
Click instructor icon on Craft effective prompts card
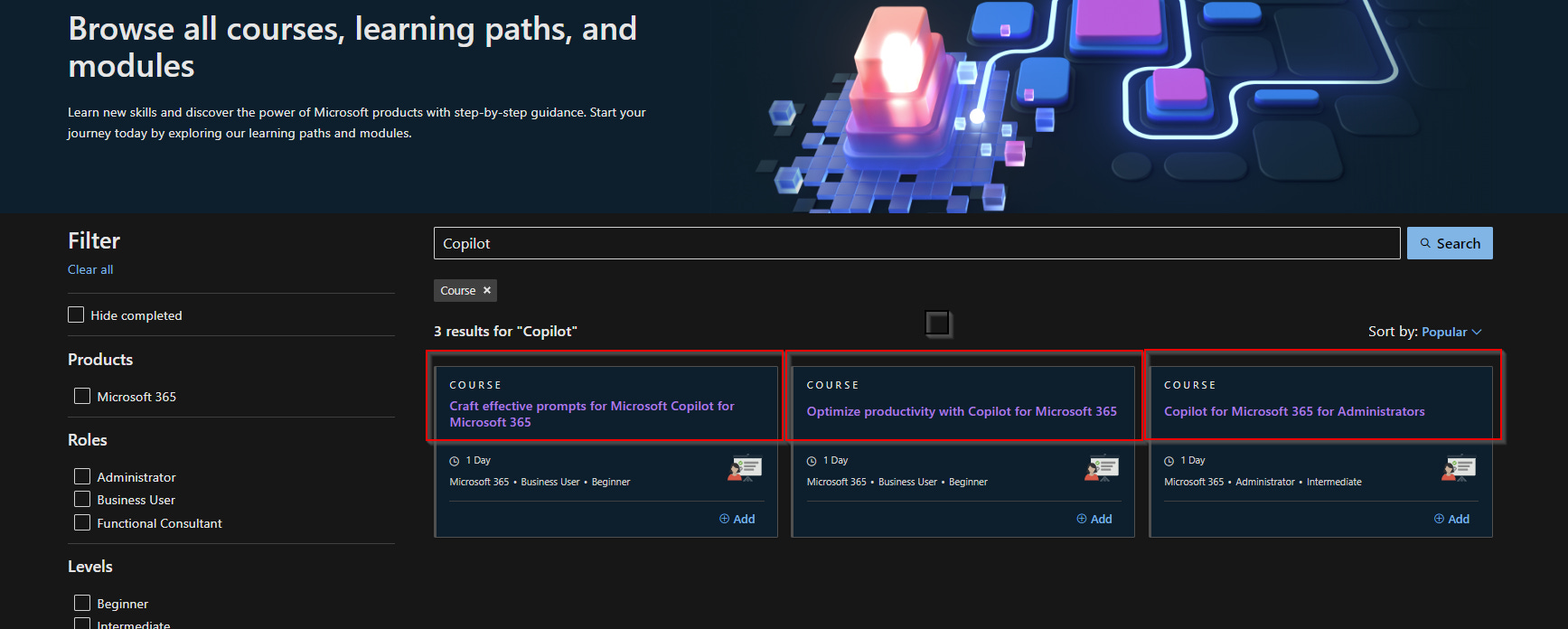coord(746,467)
